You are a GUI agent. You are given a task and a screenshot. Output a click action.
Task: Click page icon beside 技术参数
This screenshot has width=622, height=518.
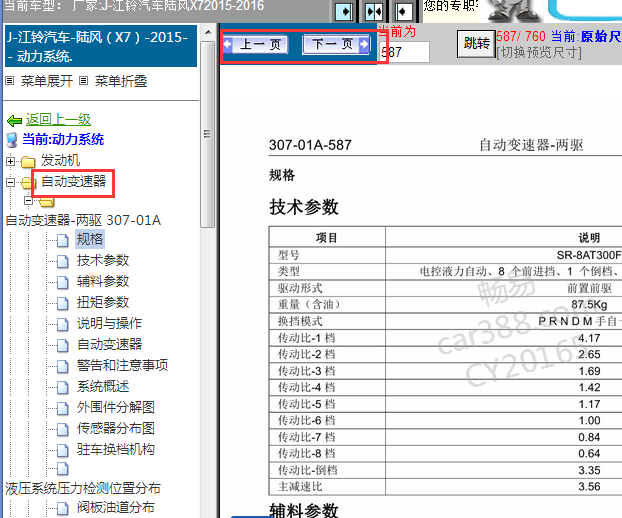tap(62, 261)
